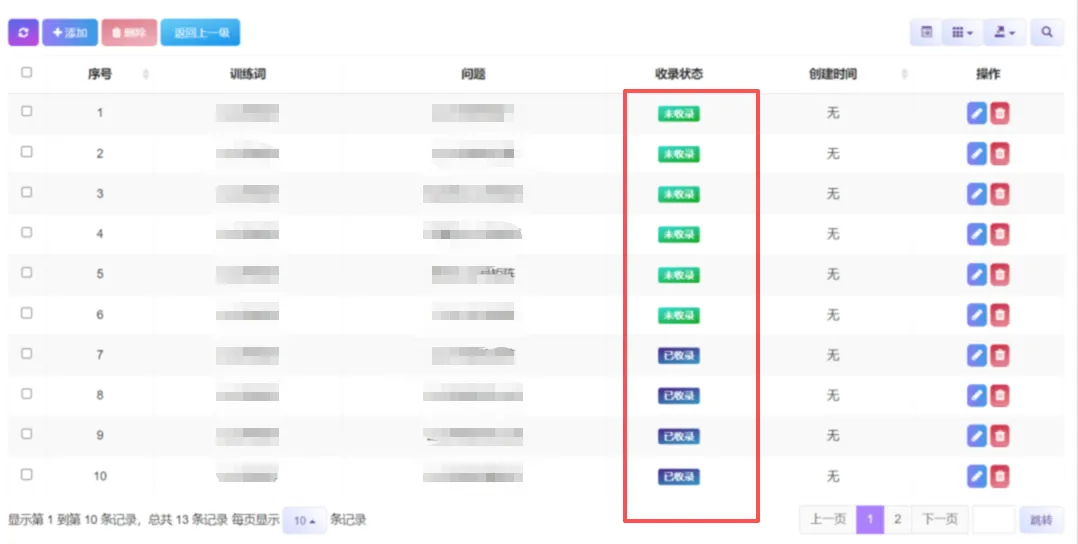Image resolution: width=1078 pixels, height=544 pixels.
Task: Edit row 6 with pencil icon
Action: click(x=976, y=315)
